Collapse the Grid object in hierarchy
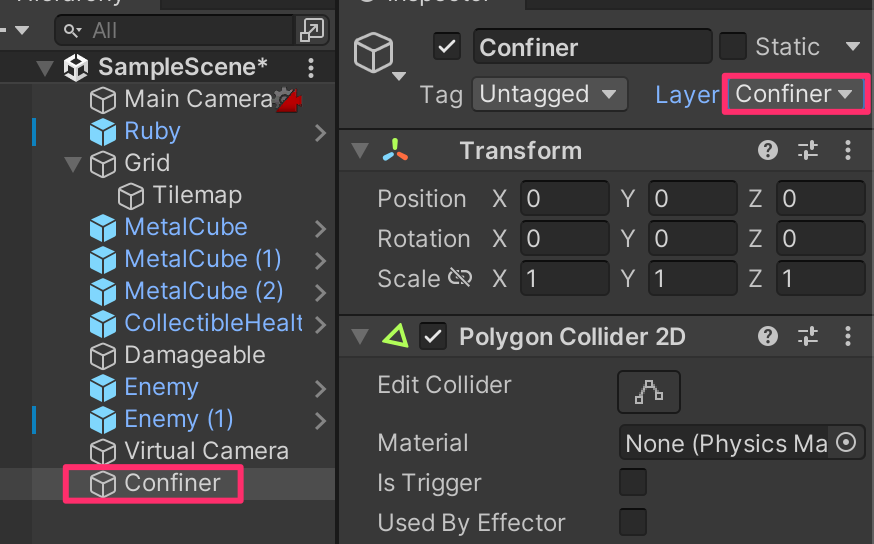Image resolution: width=874 pixels, height=544 pixels. (73, 163)
